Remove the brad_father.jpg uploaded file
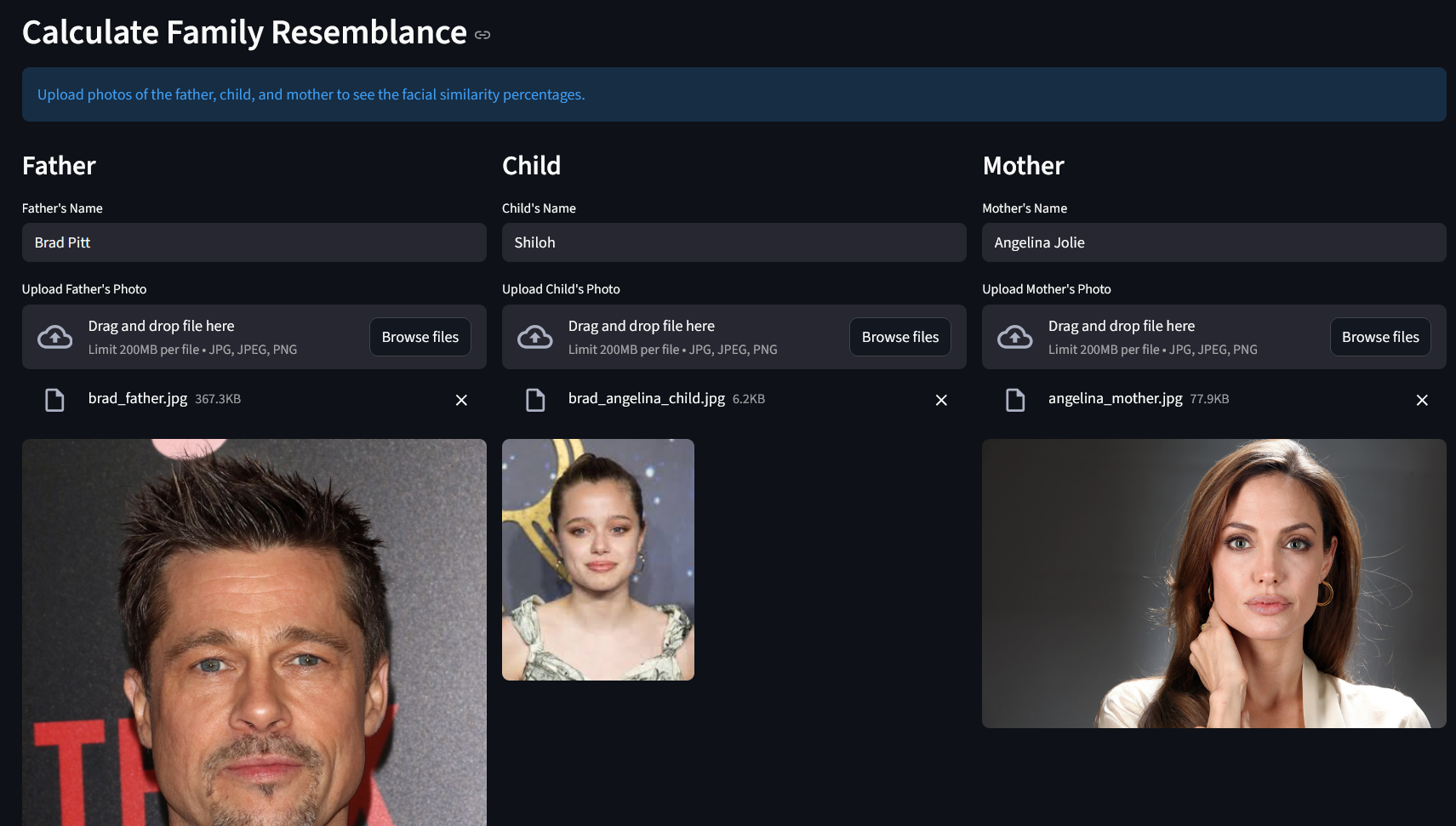1456x826 pixels. 461,400
